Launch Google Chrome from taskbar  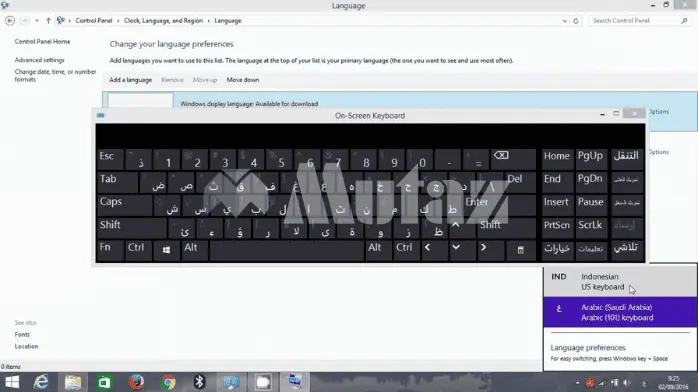click(168, 382)
